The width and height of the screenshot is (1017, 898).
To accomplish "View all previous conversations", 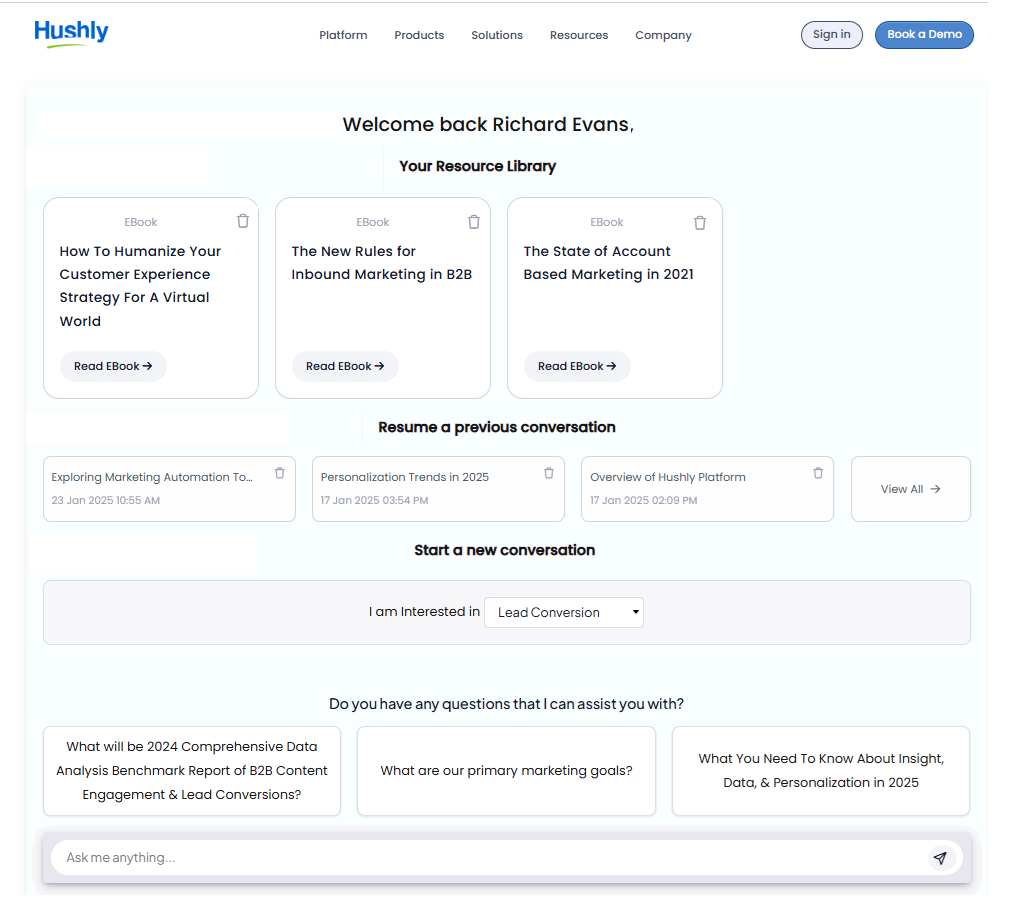I will tap(911, 489).
